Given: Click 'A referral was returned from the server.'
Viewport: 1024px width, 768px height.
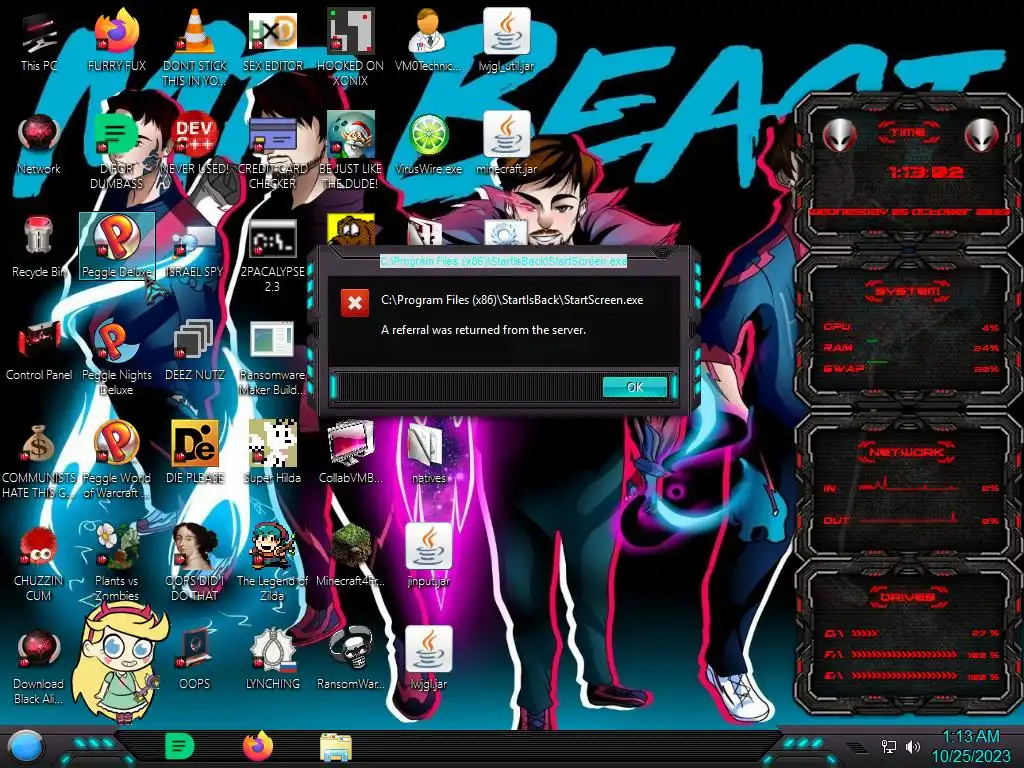Looking at the screenshot, I should click(483, 330).
